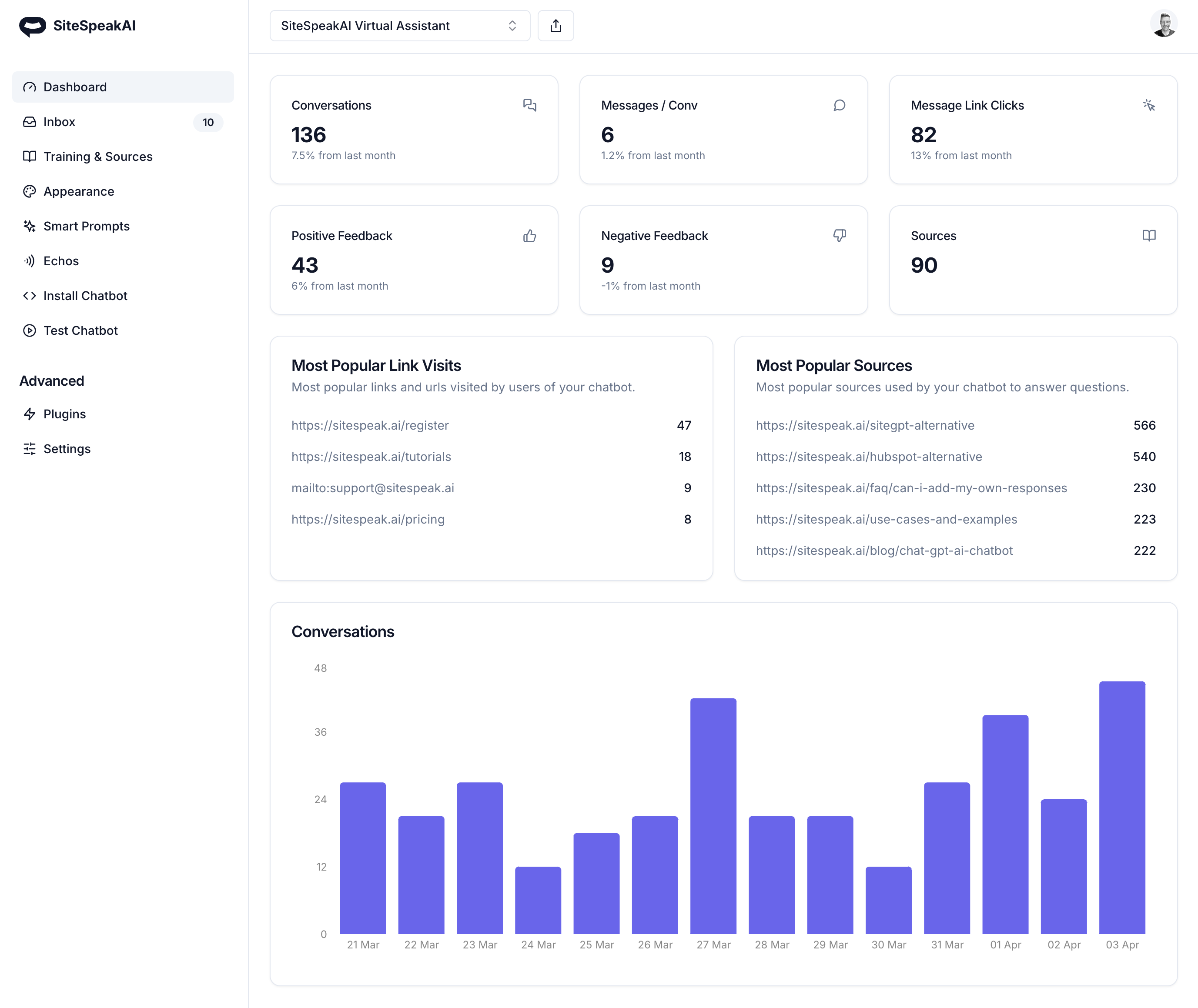This screenshot has height=1008, width=1198.
Task: Click the Settings sliders icon
Action: click(x=30, y=449)
